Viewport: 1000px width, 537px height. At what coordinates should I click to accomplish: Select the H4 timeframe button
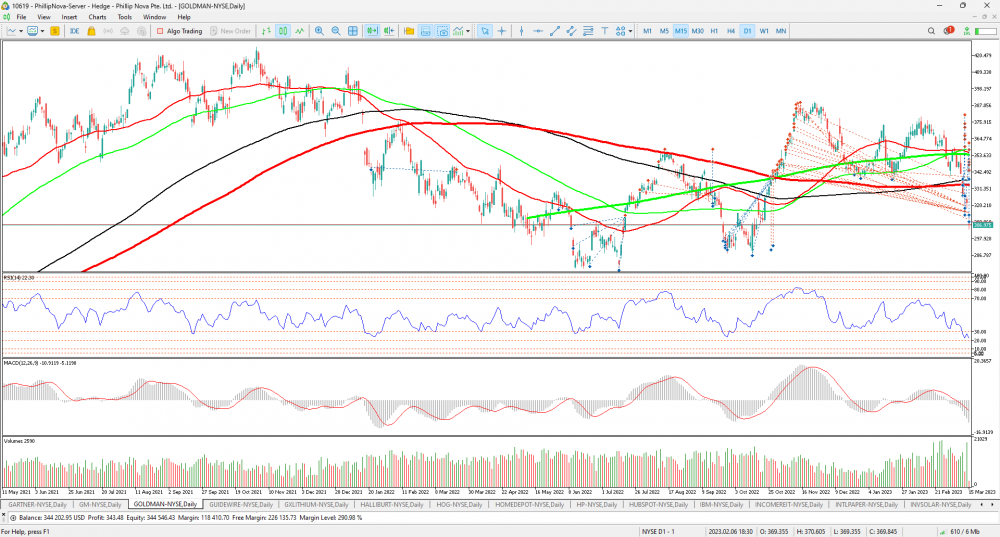coord(730,31)
